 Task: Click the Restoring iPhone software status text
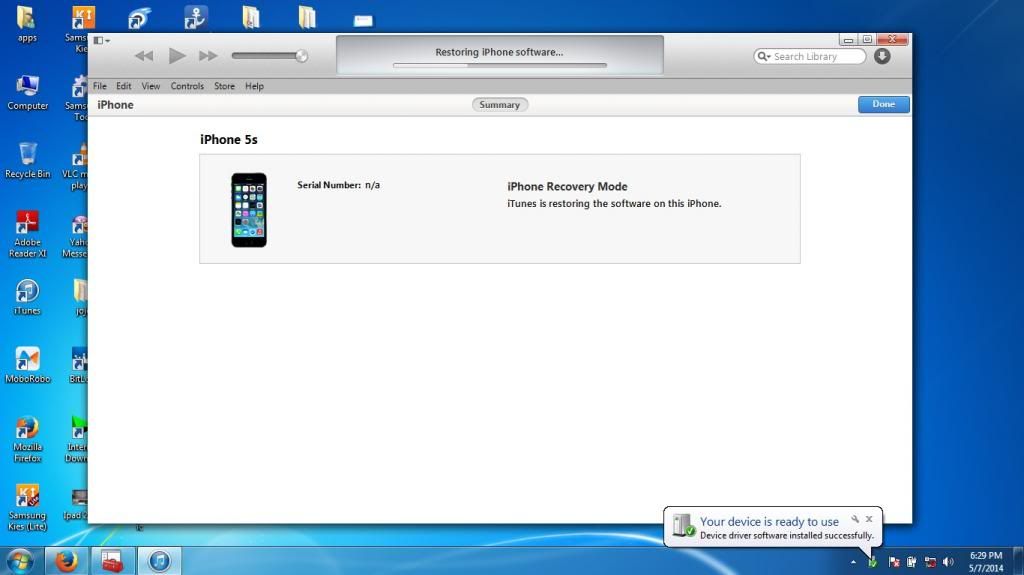(500, 52)
